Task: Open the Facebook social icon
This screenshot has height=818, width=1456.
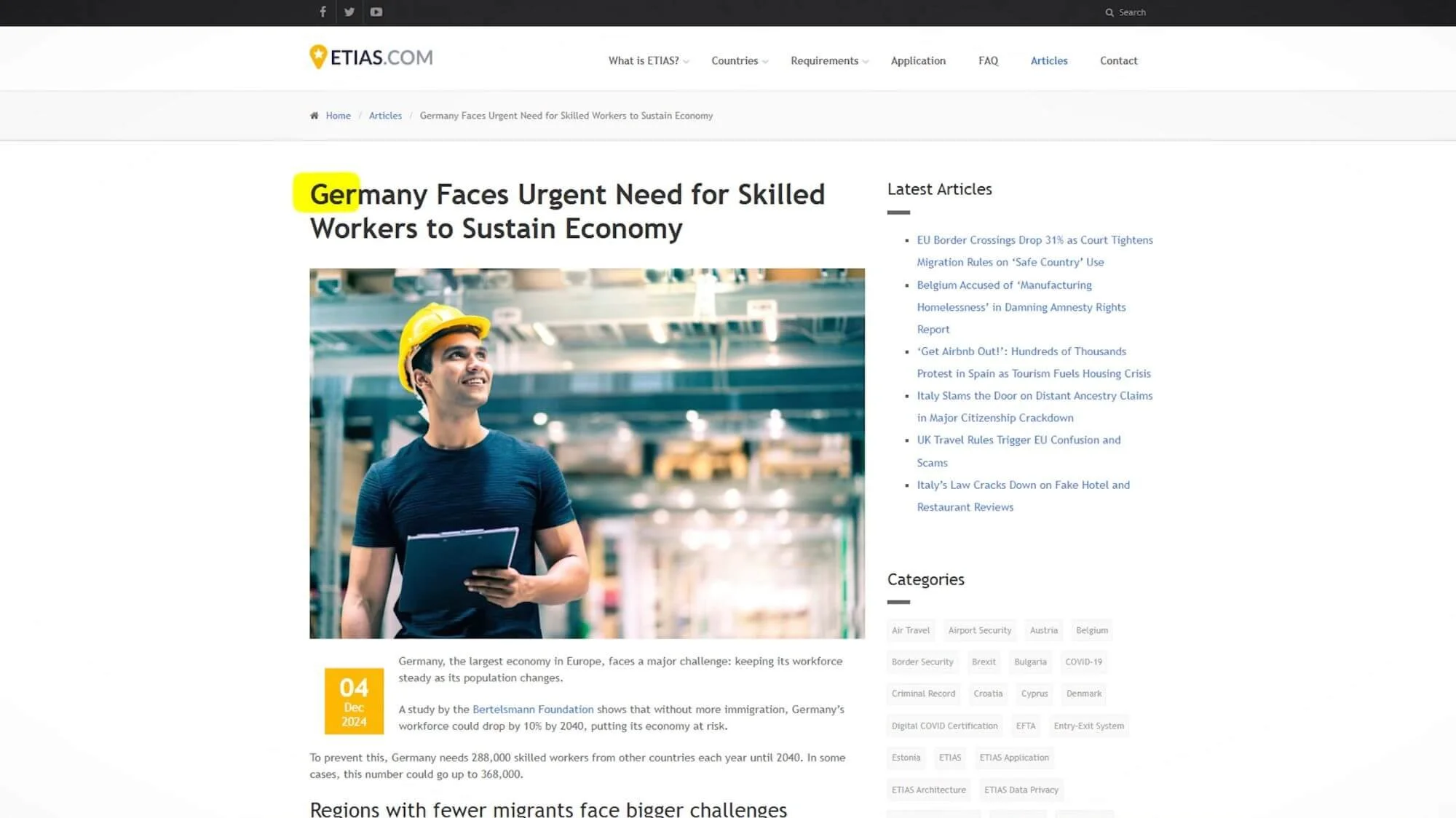Action: pos(323,12)
